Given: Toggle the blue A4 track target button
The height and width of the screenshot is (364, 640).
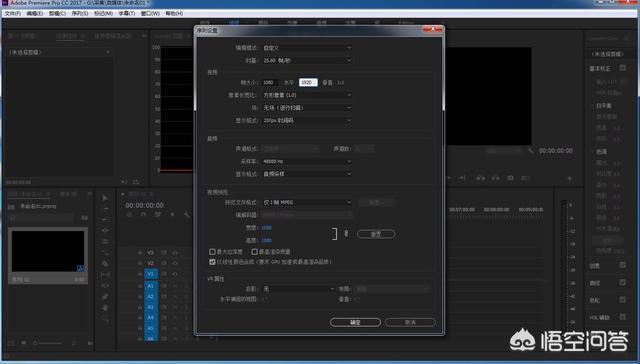Looking at the screenshot, I should [151, 318].
